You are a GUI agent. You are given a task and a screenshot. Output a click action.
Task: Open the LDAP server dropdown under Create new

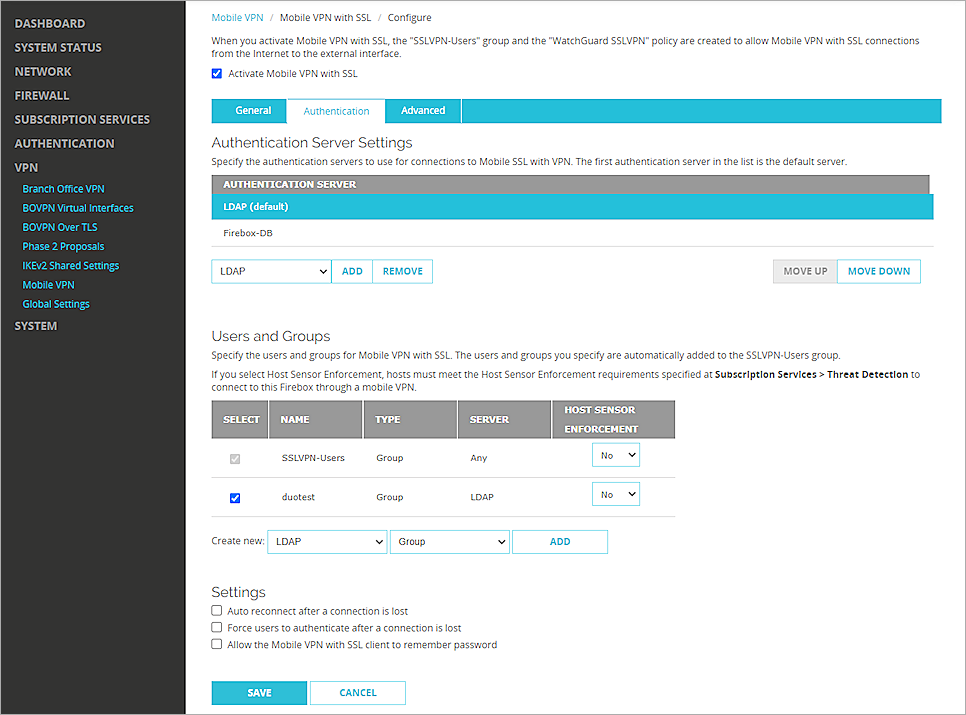[x=327, y=541]
